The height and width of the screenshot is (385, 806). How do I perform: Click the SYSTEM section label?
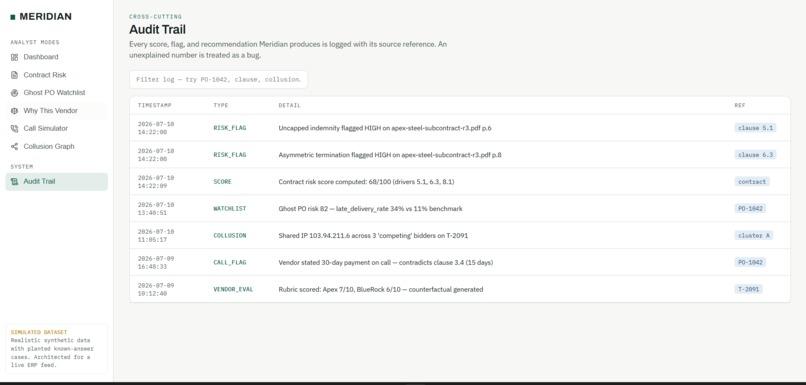(22, 167)
